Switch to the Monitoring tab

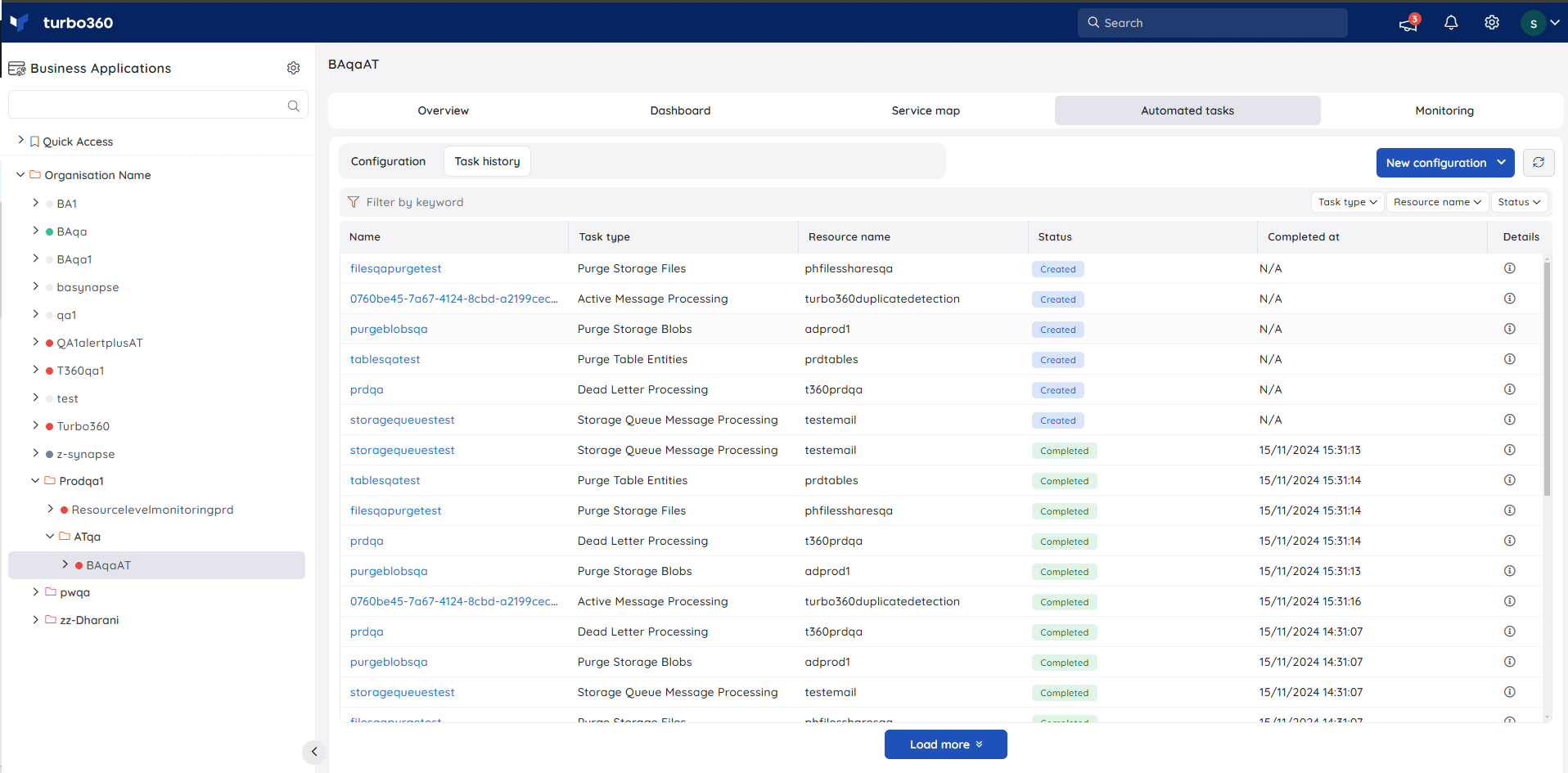point(1444,110)
